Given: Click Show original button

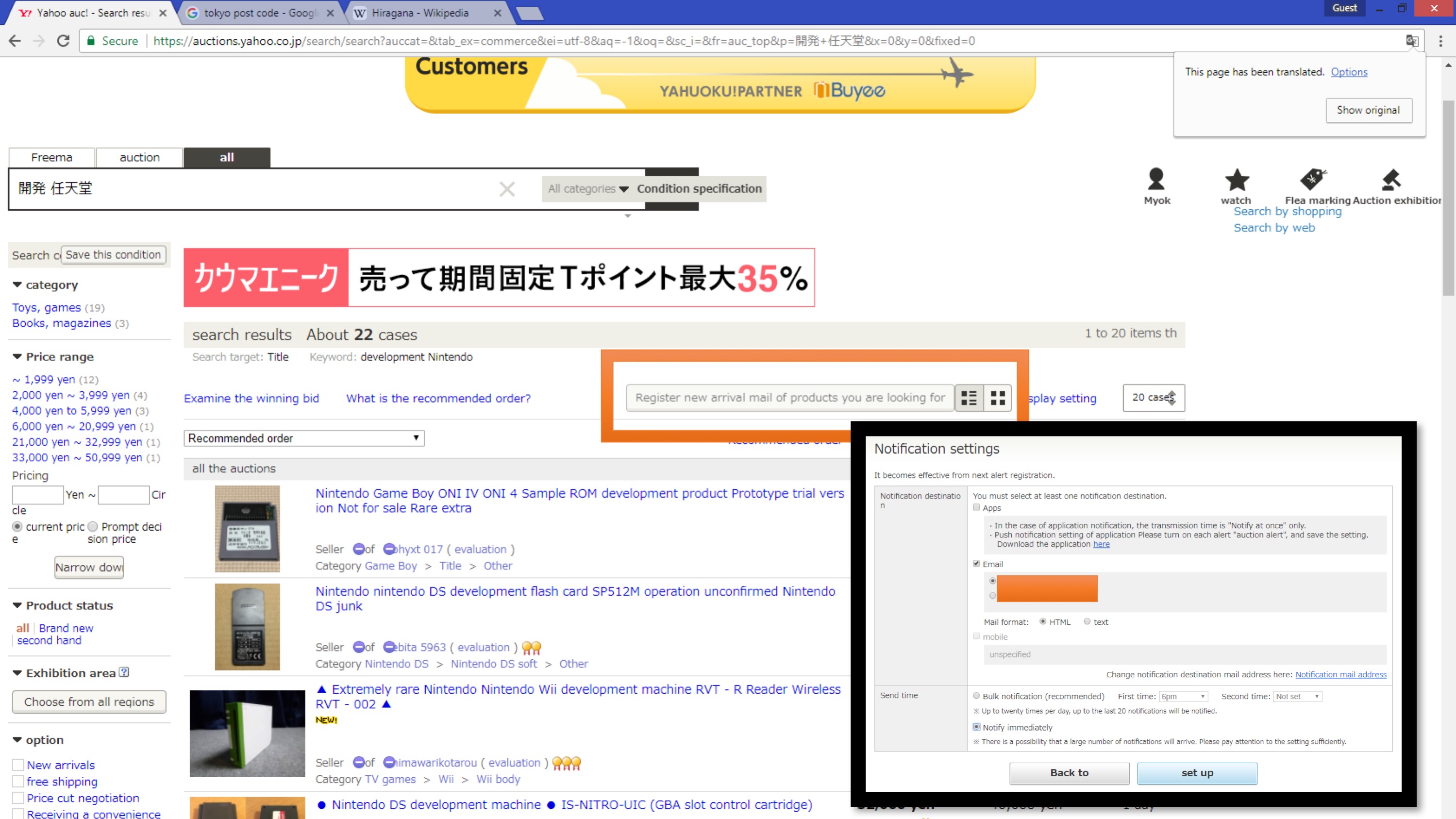Looking at the screenshot, I should (1369, 110).
